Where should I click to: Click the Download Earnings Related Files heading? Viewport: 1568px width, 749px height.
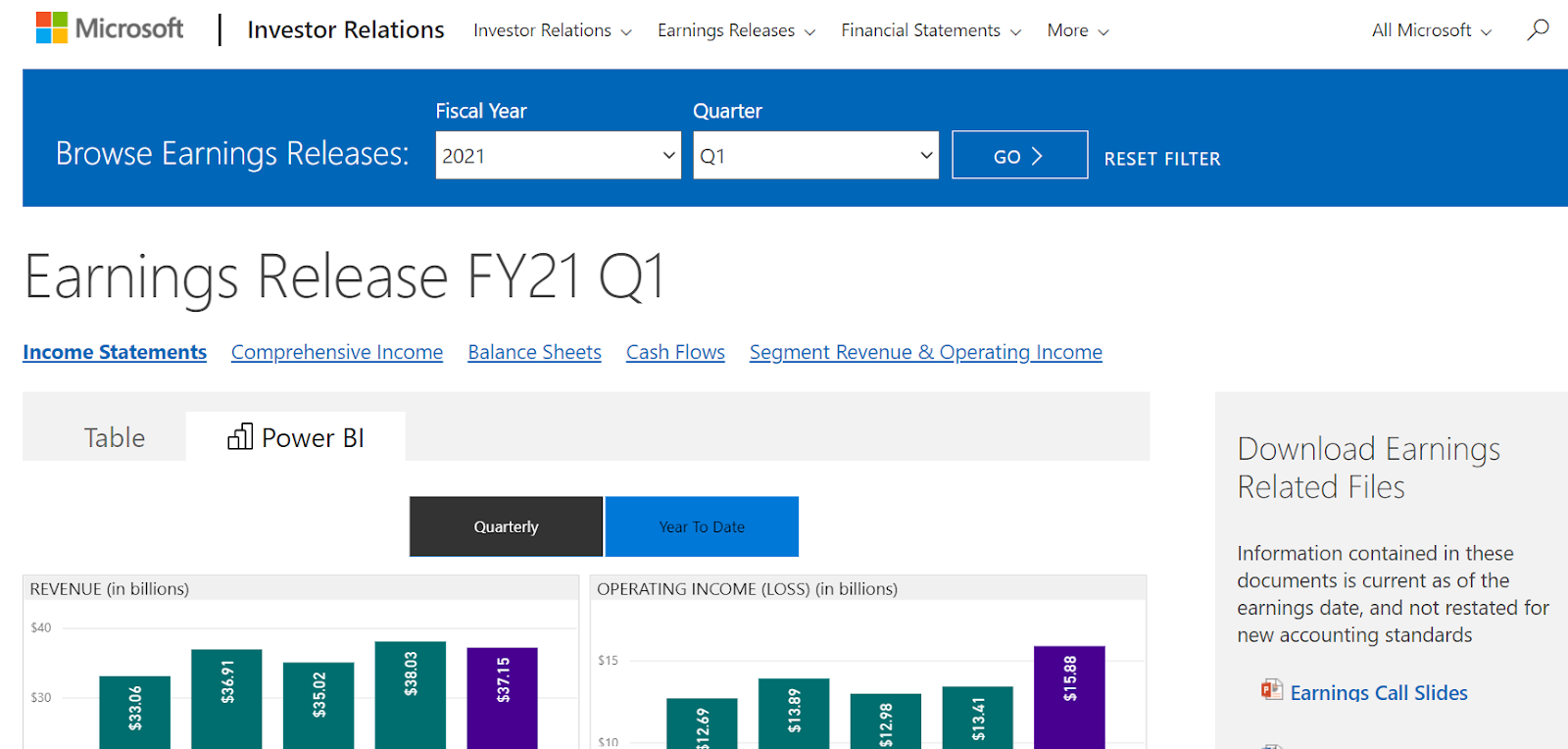coord(1369,468)
